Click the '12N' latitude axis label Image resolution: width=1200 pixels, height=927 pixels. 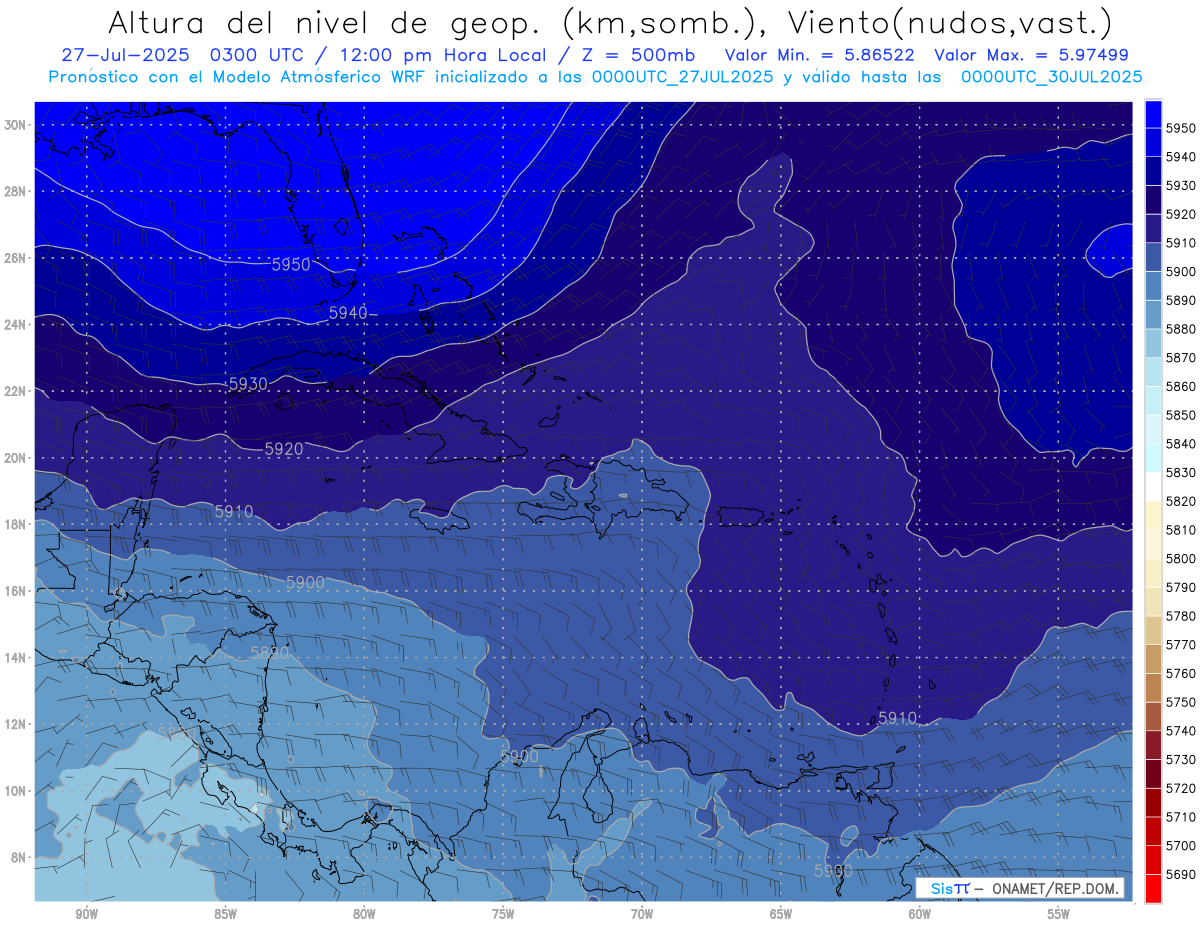pyautogui.click(x=14, y=724)
